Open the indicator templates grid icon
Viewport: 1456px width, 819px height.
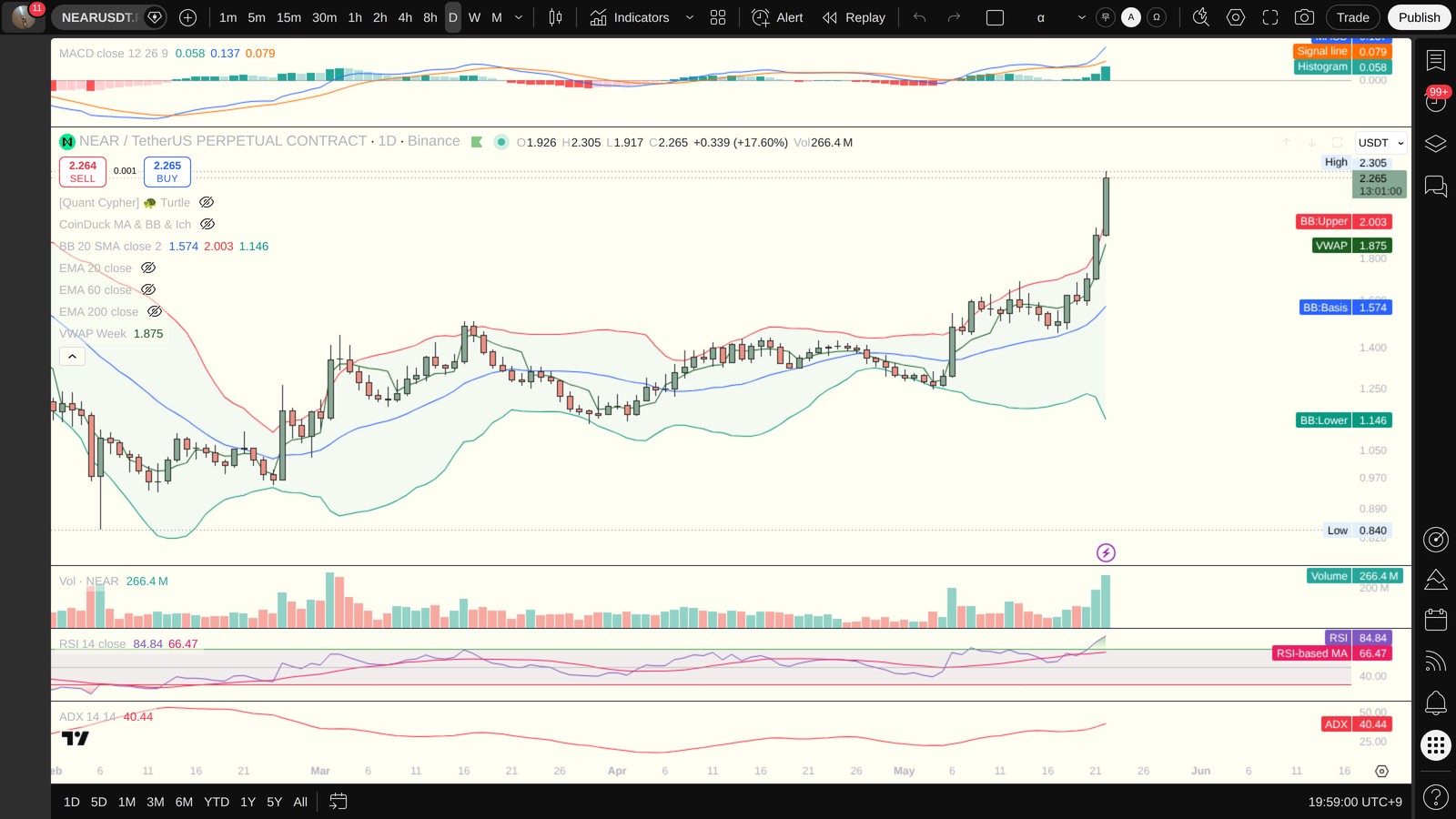(718, 17)
